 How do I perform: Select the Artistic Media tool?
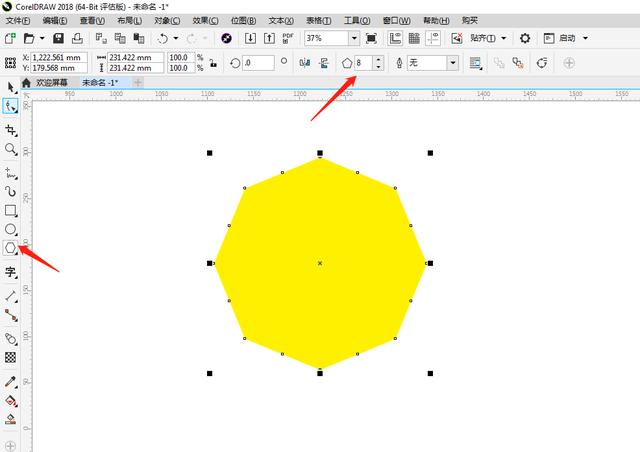tap(10, 191)
